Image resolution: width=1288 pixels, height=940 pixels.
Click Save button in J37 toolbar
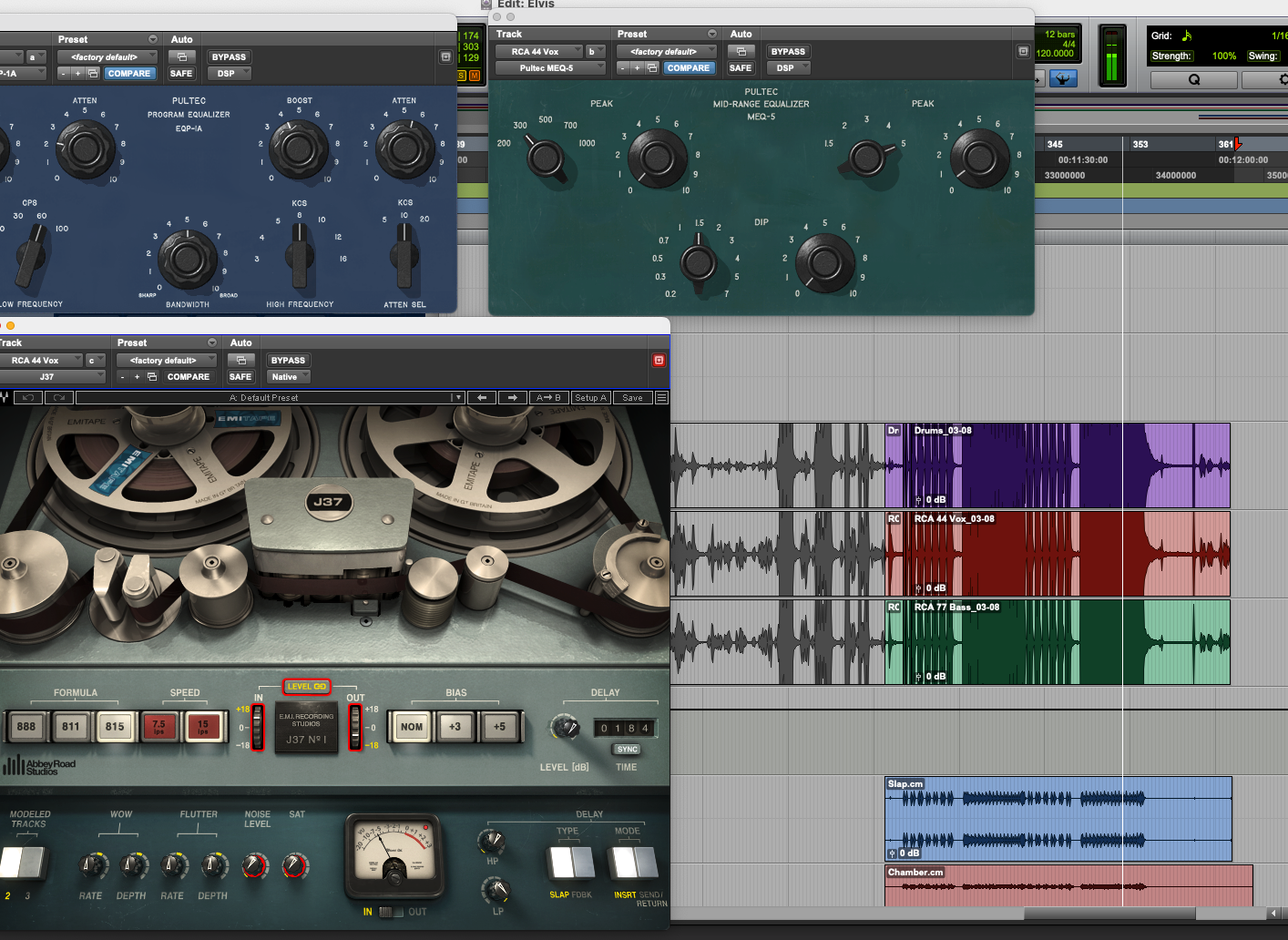pos(632,398)
